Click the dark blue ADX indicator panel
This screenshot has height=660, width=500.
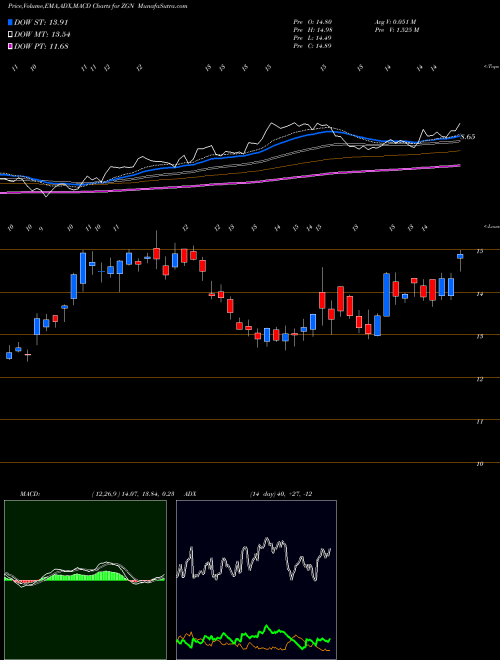[x=256, y=580]
